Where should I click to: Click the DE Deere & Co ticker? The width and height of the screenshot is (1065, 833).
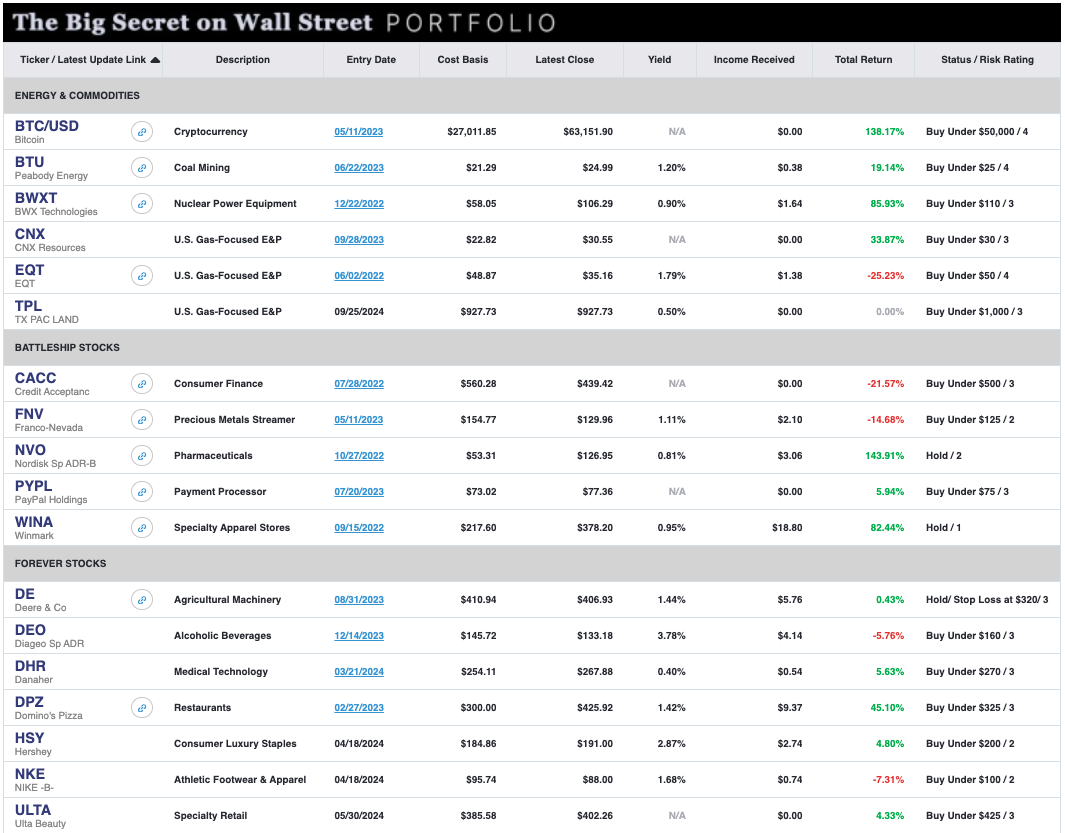click(x=24, y=595)
